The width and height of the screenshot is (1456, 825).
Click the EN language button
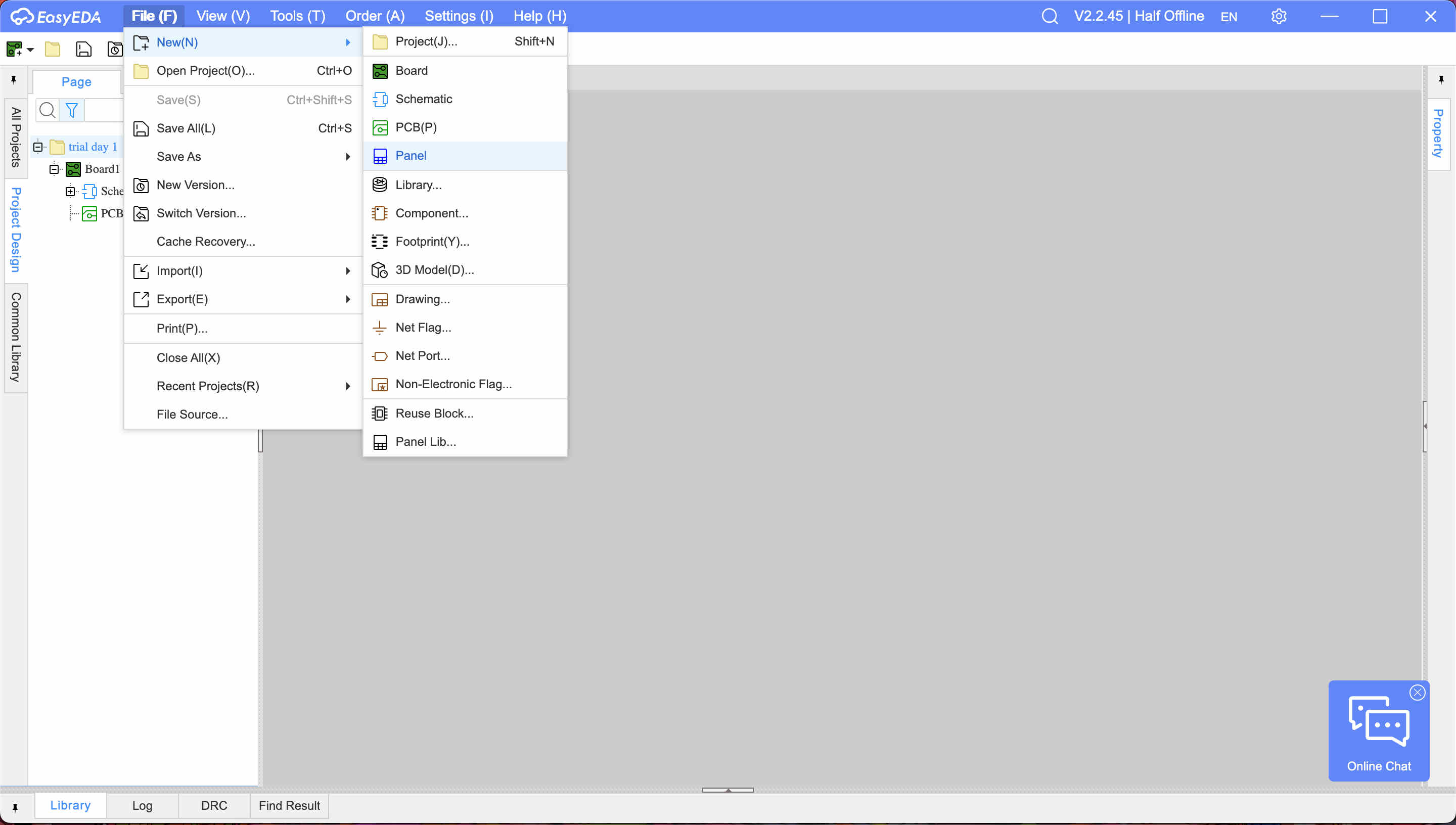pos(1228,17)
